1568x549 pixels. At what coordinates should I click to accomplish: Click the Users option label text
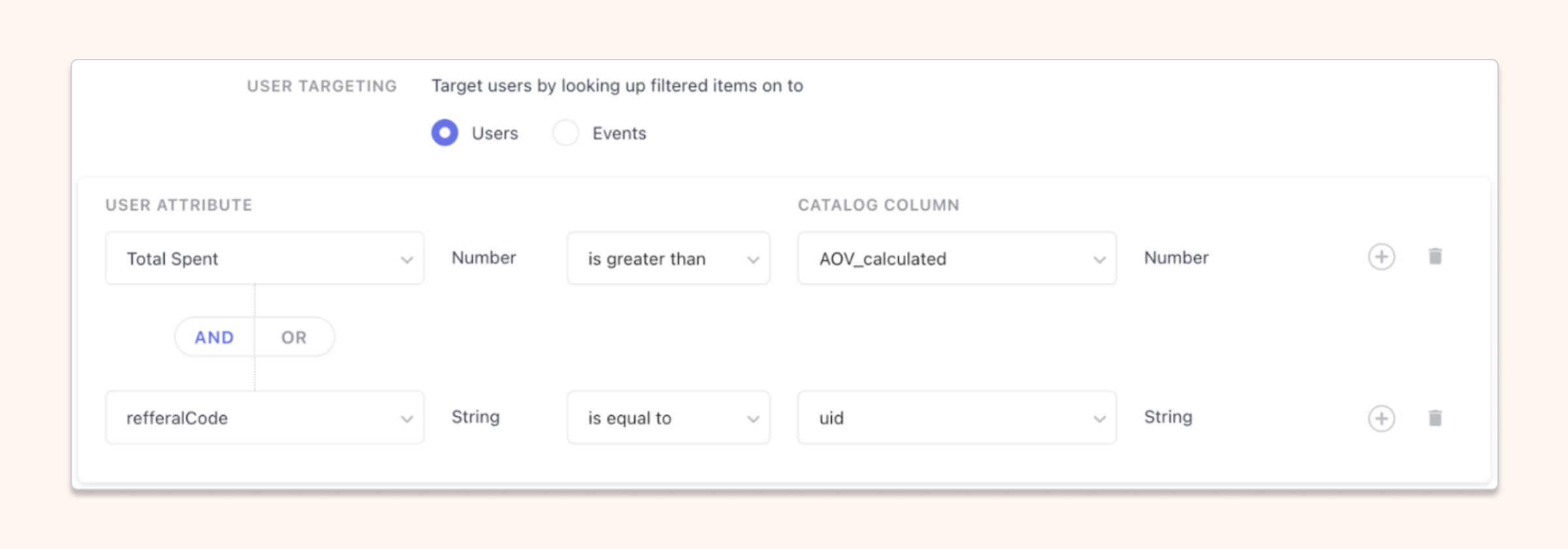(495, 133)
